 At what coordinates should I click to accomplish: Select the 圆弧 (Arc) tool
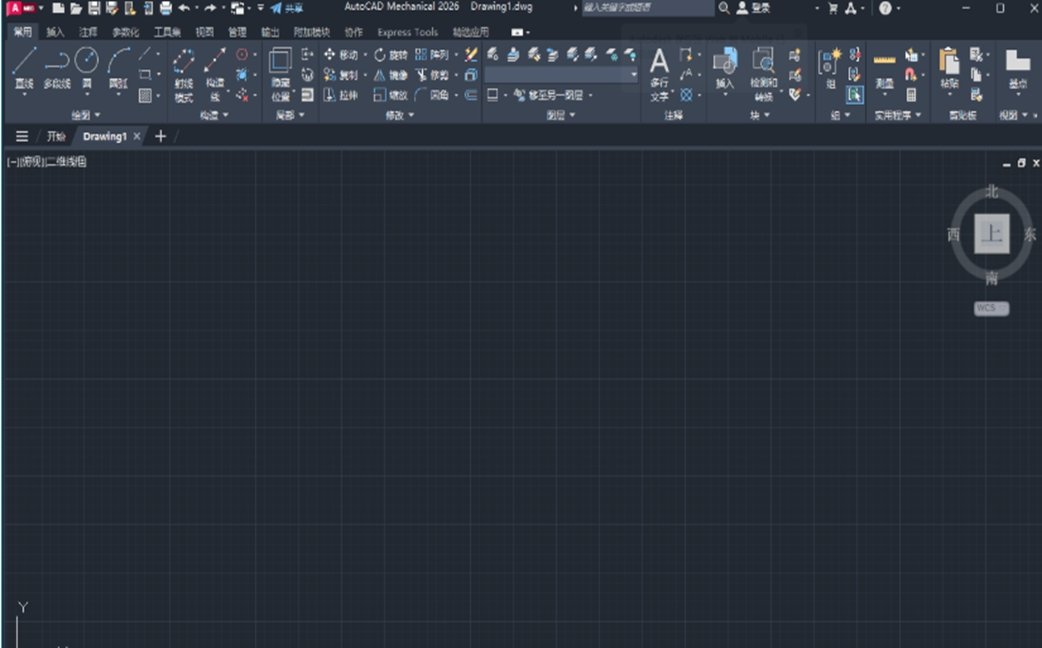click(x=118, y=67)
